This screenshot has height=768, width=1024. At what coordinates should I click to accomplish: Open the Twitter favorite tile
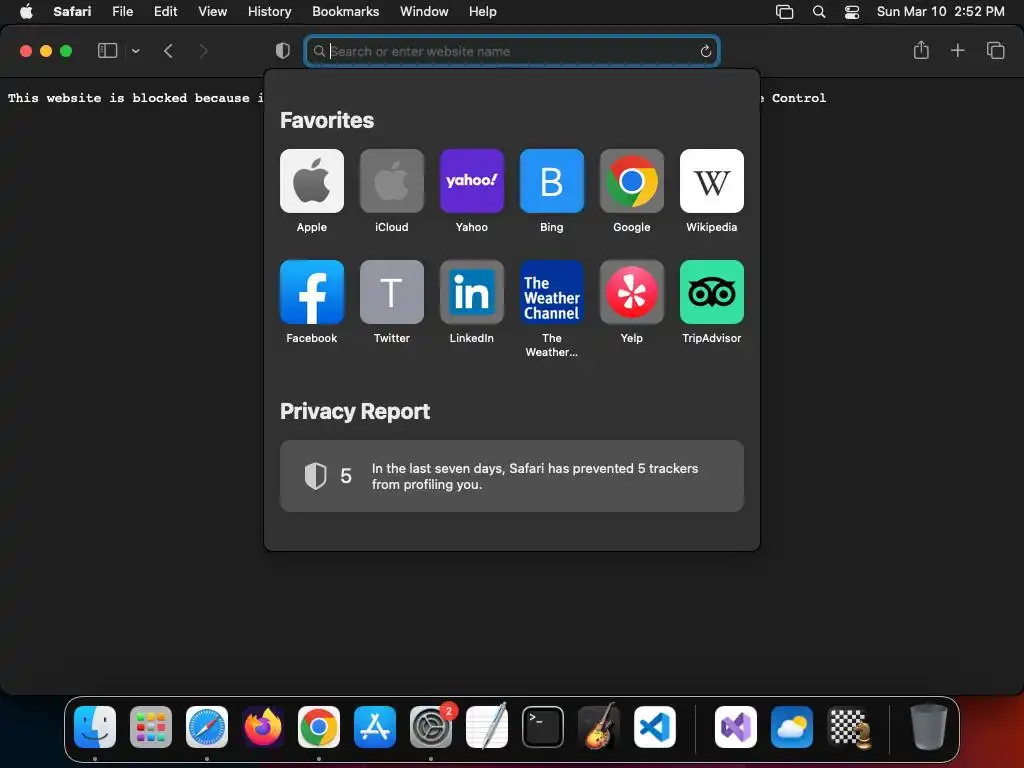392,292
